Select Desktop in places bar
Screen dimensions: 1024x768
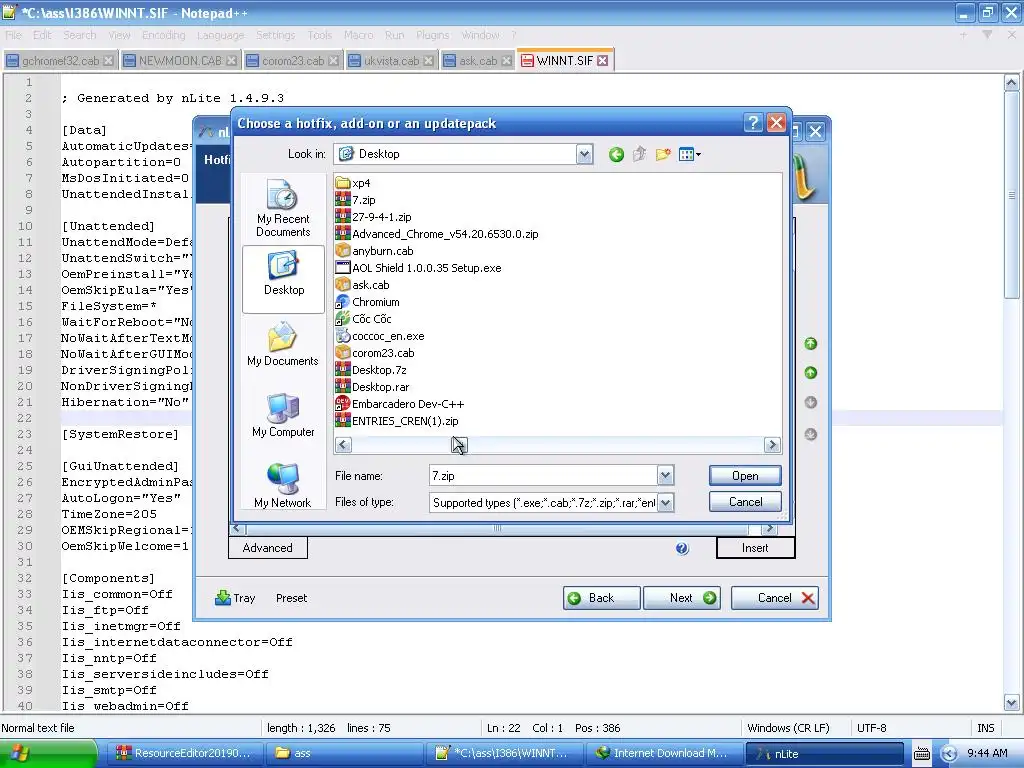coord(283,280)
